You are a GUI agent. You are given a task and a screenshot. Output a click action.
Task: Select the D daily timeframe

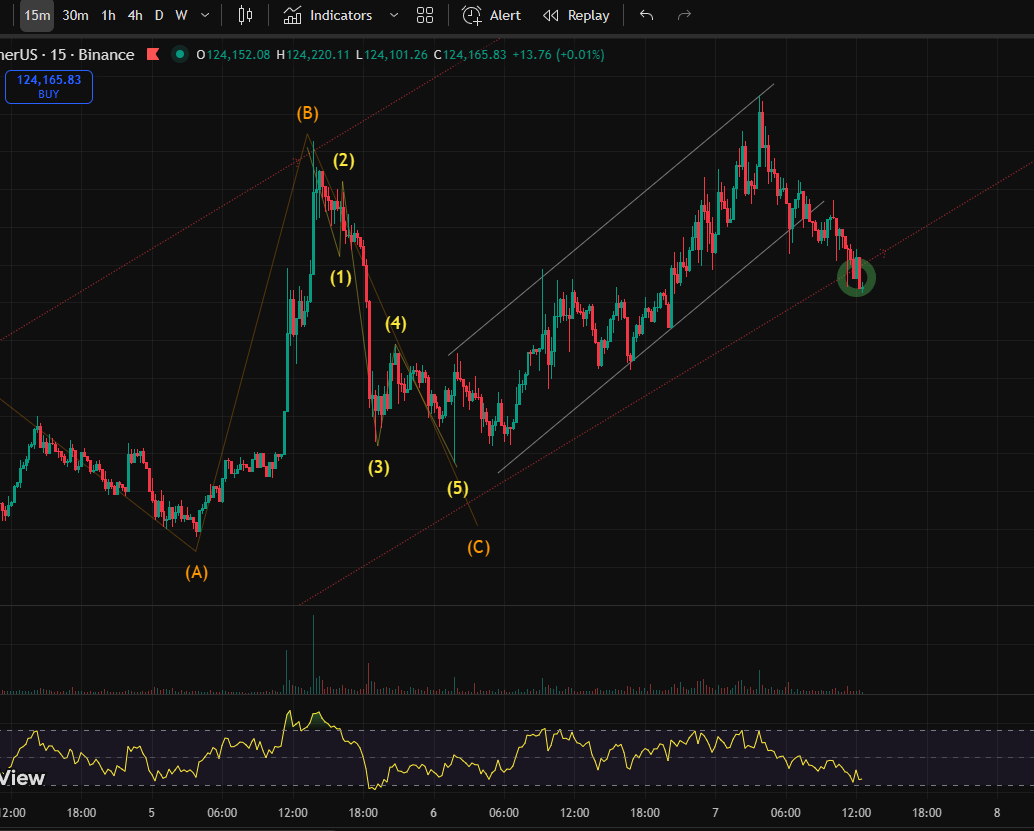pos(159,15)
